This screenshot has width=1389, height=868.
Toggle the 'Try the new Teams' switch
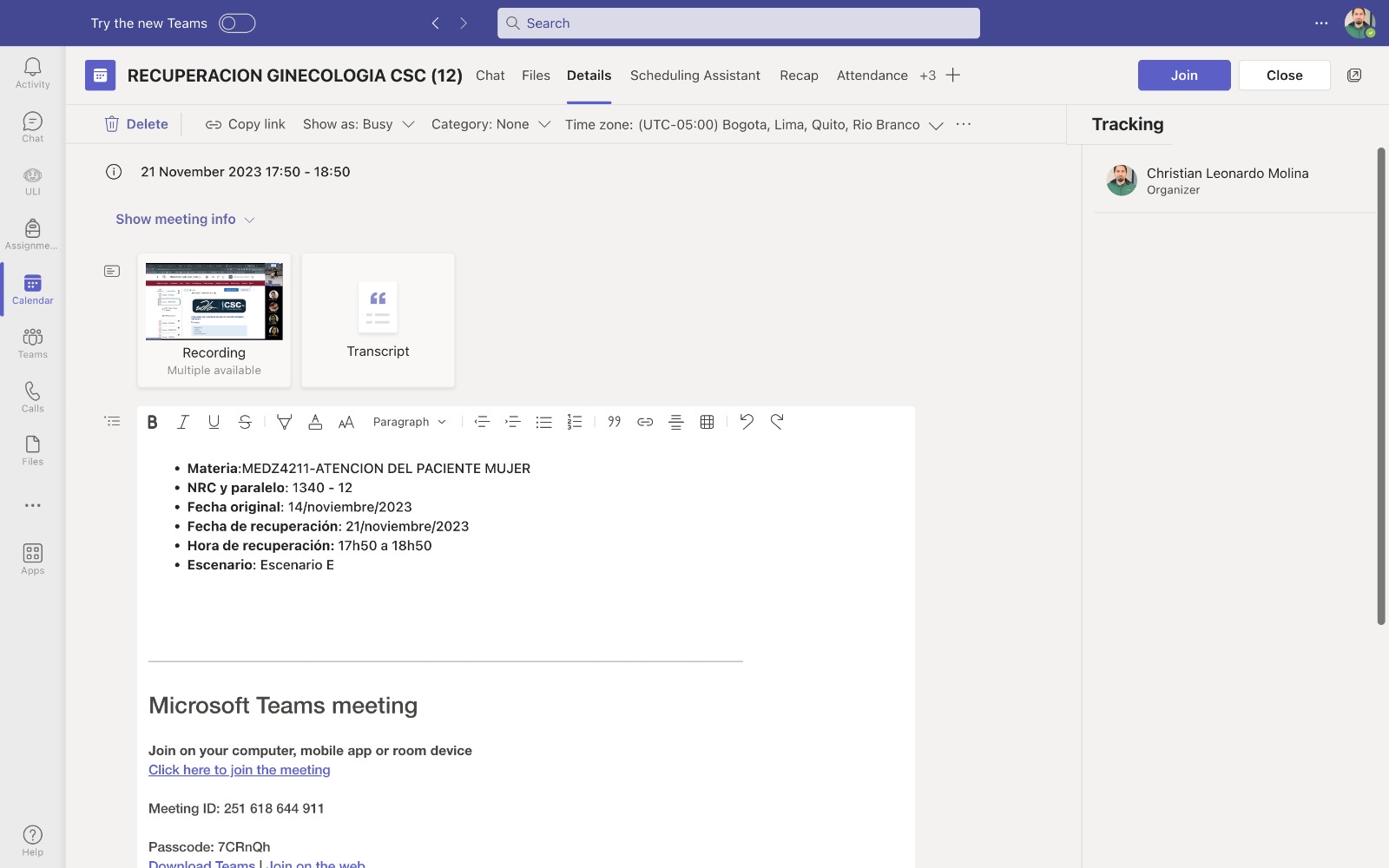click(237, 23)
